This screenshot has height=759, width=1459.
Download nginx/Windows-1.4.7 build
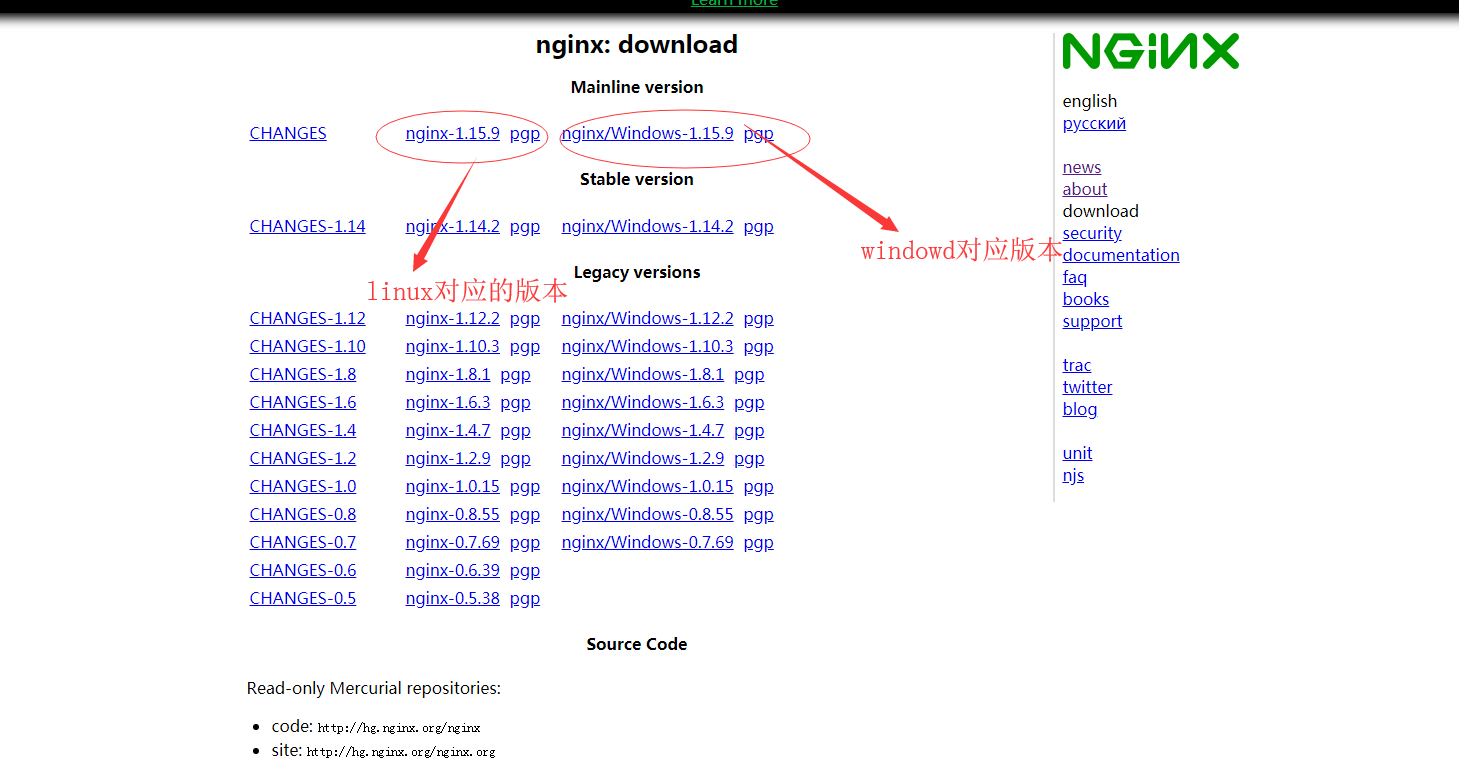[642, 430]
